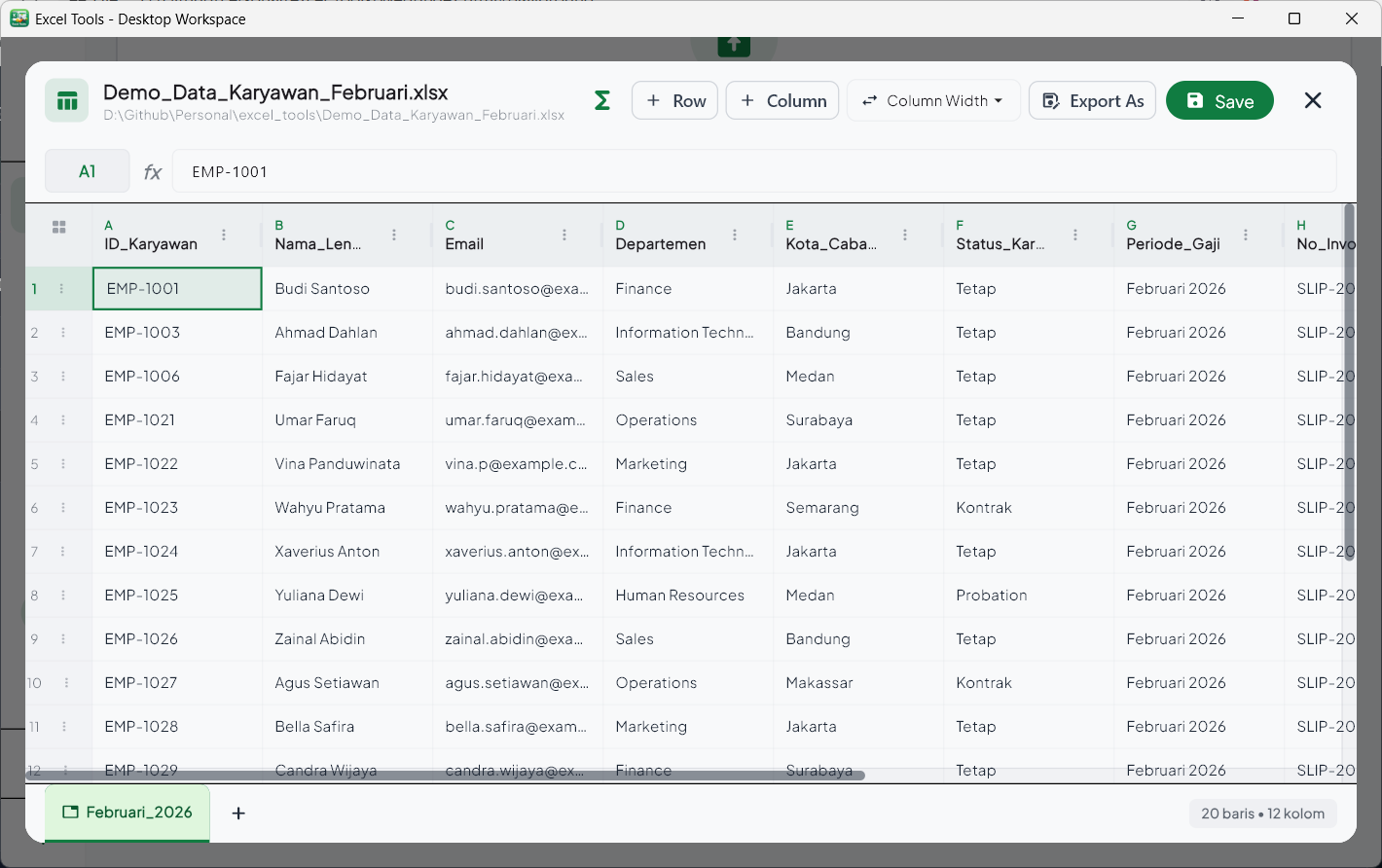1382x868 pixels.
Task: Open column D Departemen options menu
Action: click(x=735, y=235)
